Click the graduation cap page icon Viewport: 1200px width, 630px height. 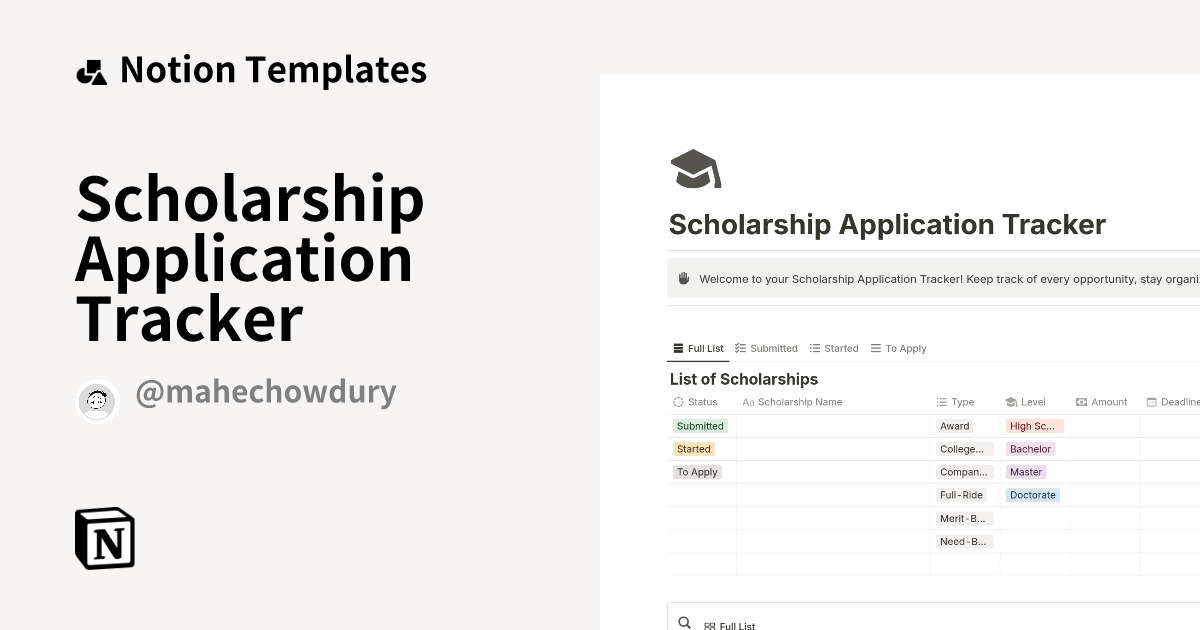click(695, 169)
